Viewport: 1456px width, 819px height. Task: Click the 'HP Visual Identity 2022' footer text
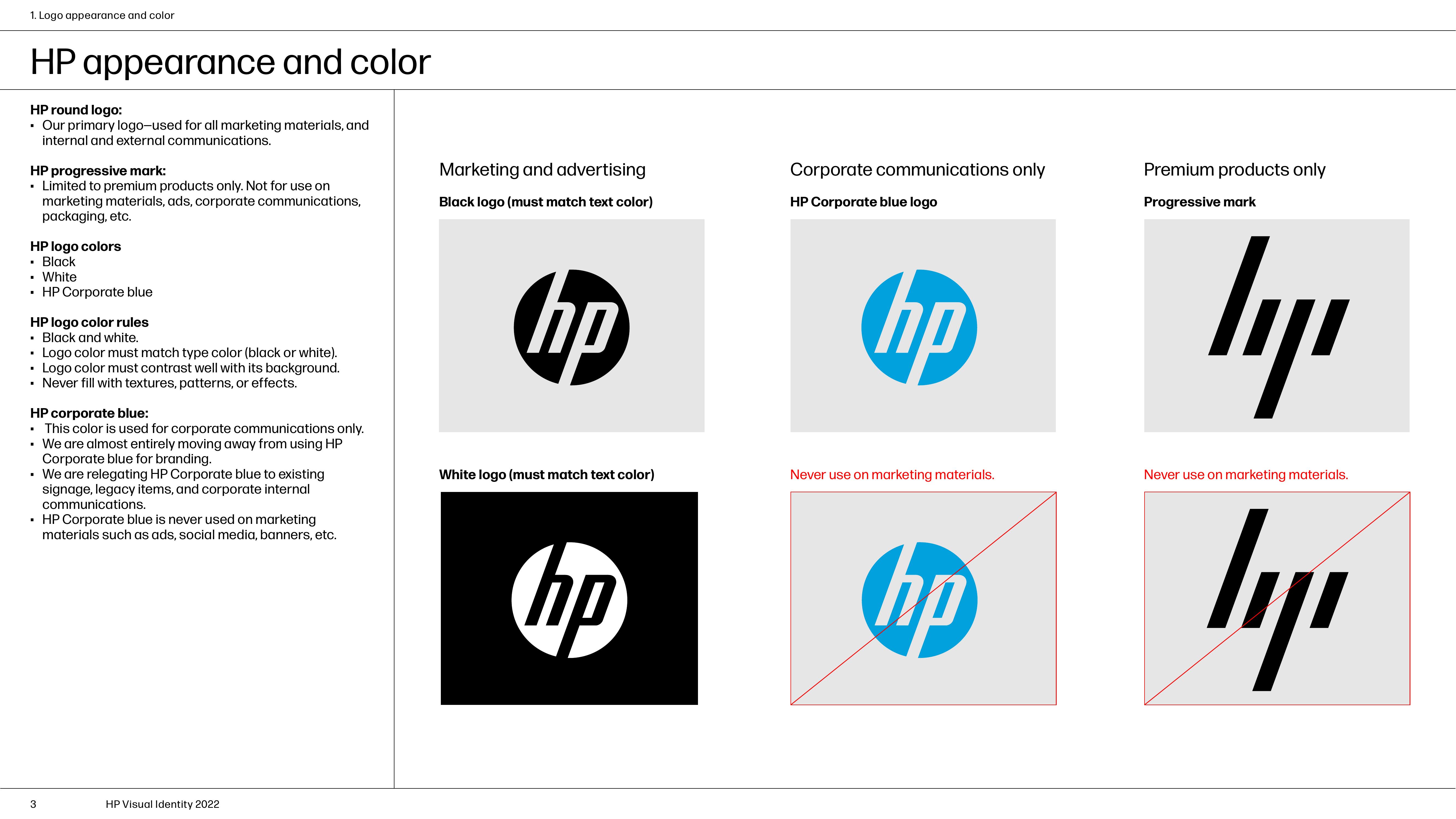tap(162, 804)
